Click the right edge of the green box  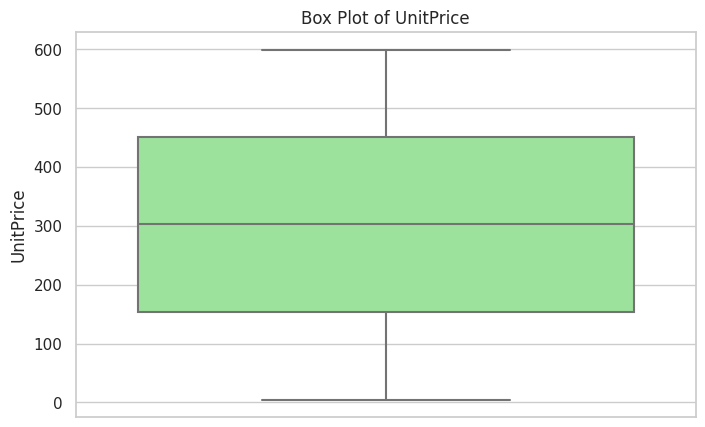[634, 224]
